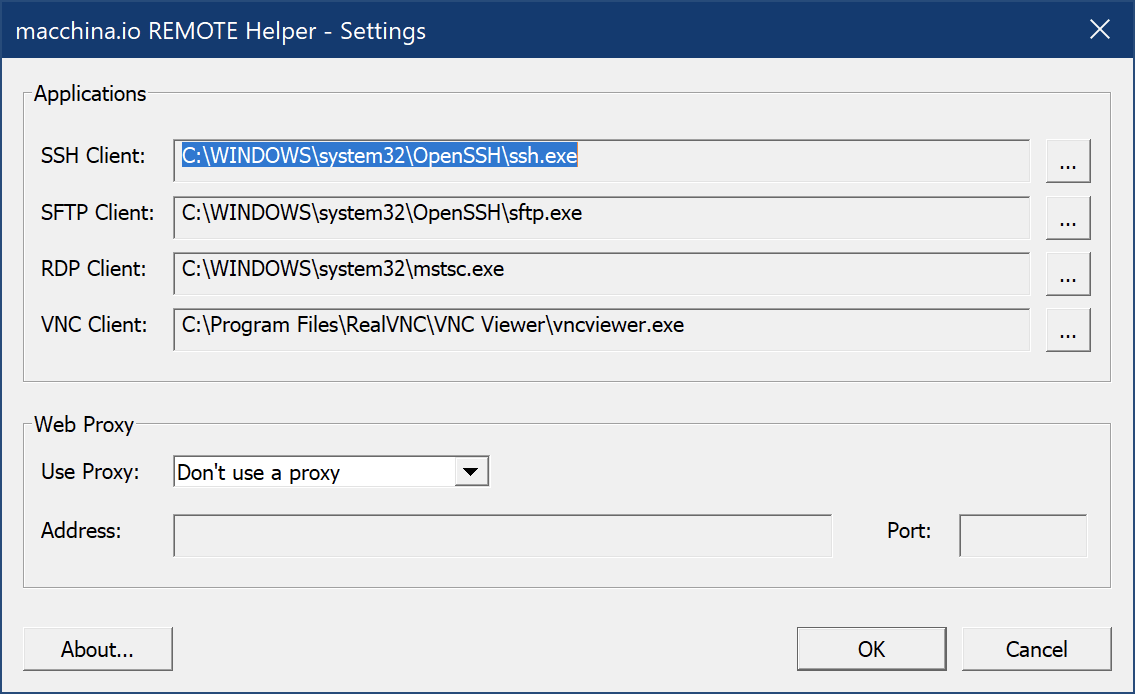Select the RDP Client mstsc.exe path field
The image size is (1135, 694).
tap(602, 274)
